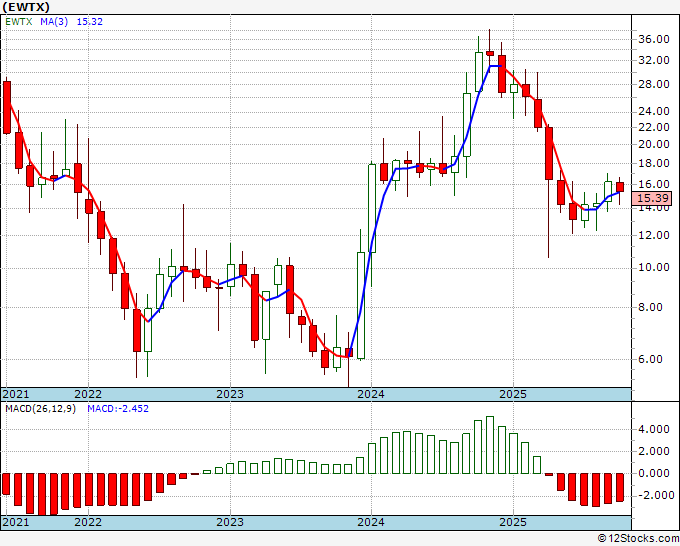This screenshot has height=546, width=680.
Task: Click 2025 on the MACD timeline
Action: point(513,522)
